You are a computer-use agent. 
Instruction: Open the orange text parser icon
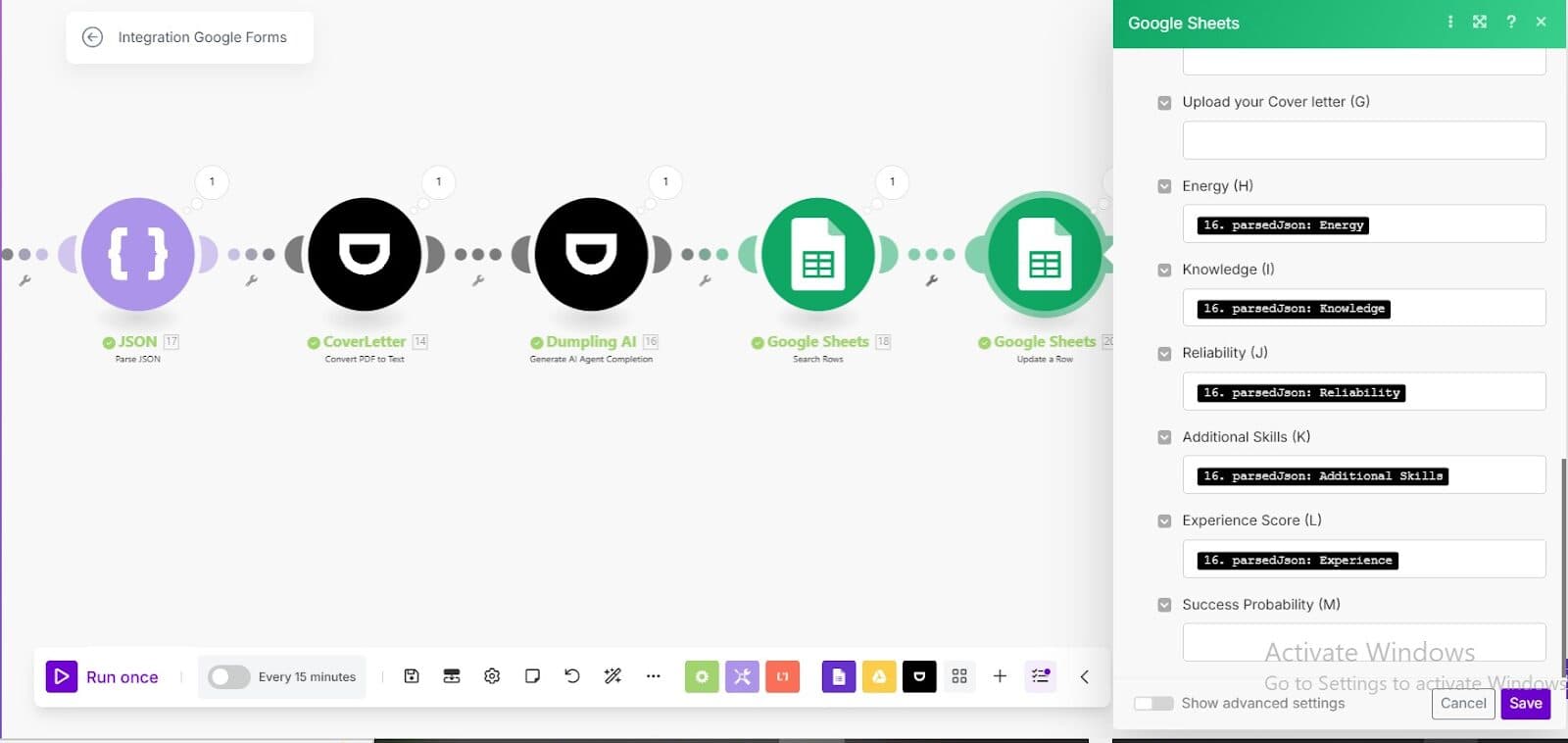pyautogui.click(x=782, y=676)
